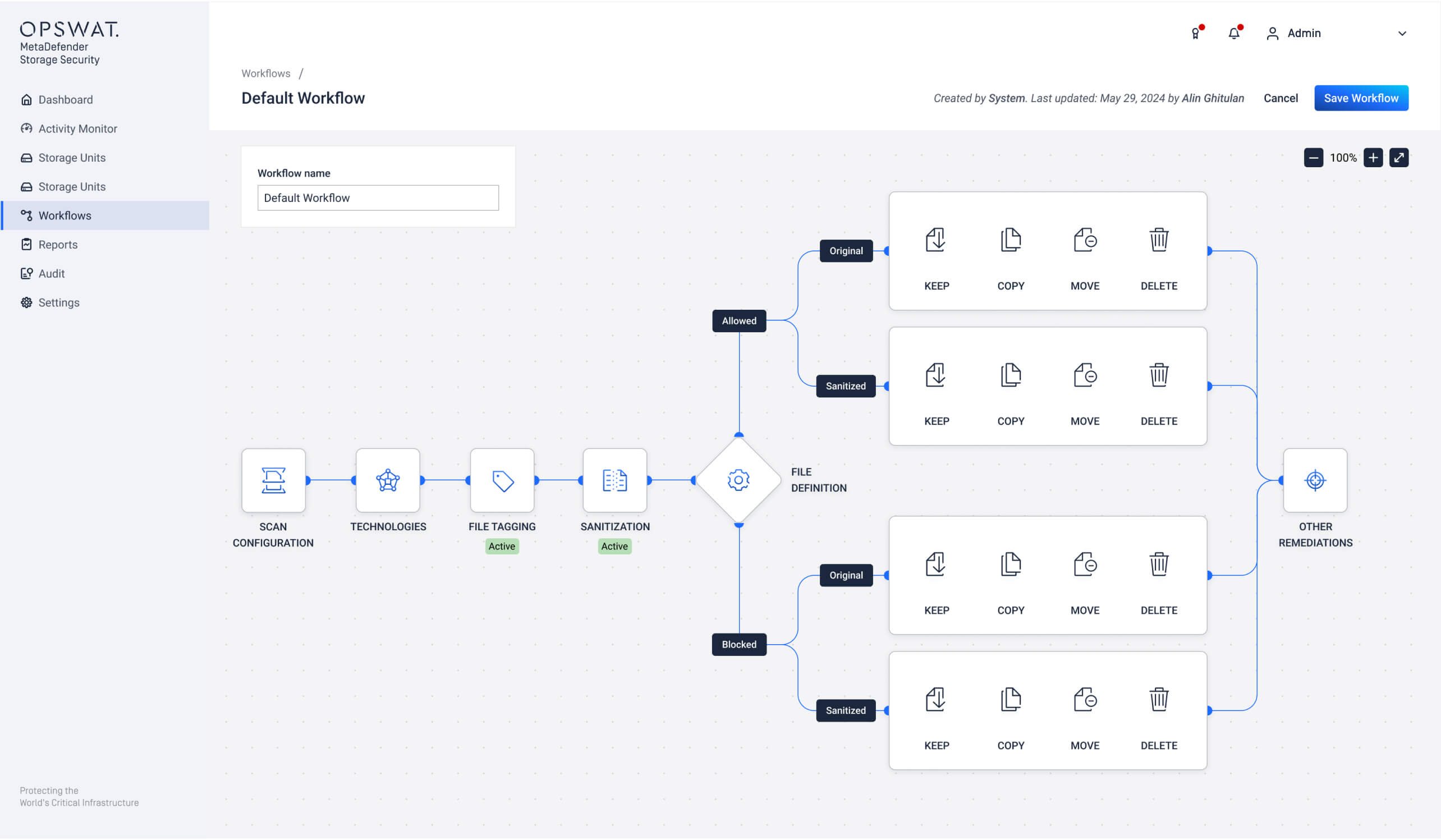Select the Sanitization node icon
The image size is (1441, 840).
(x=614, y=480)
